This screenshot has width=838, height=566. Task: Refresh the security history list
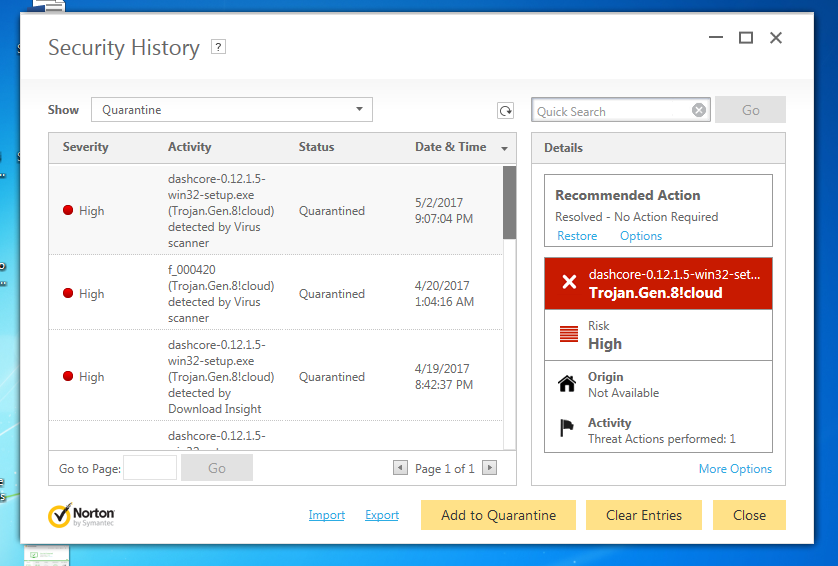pos(505,111)
